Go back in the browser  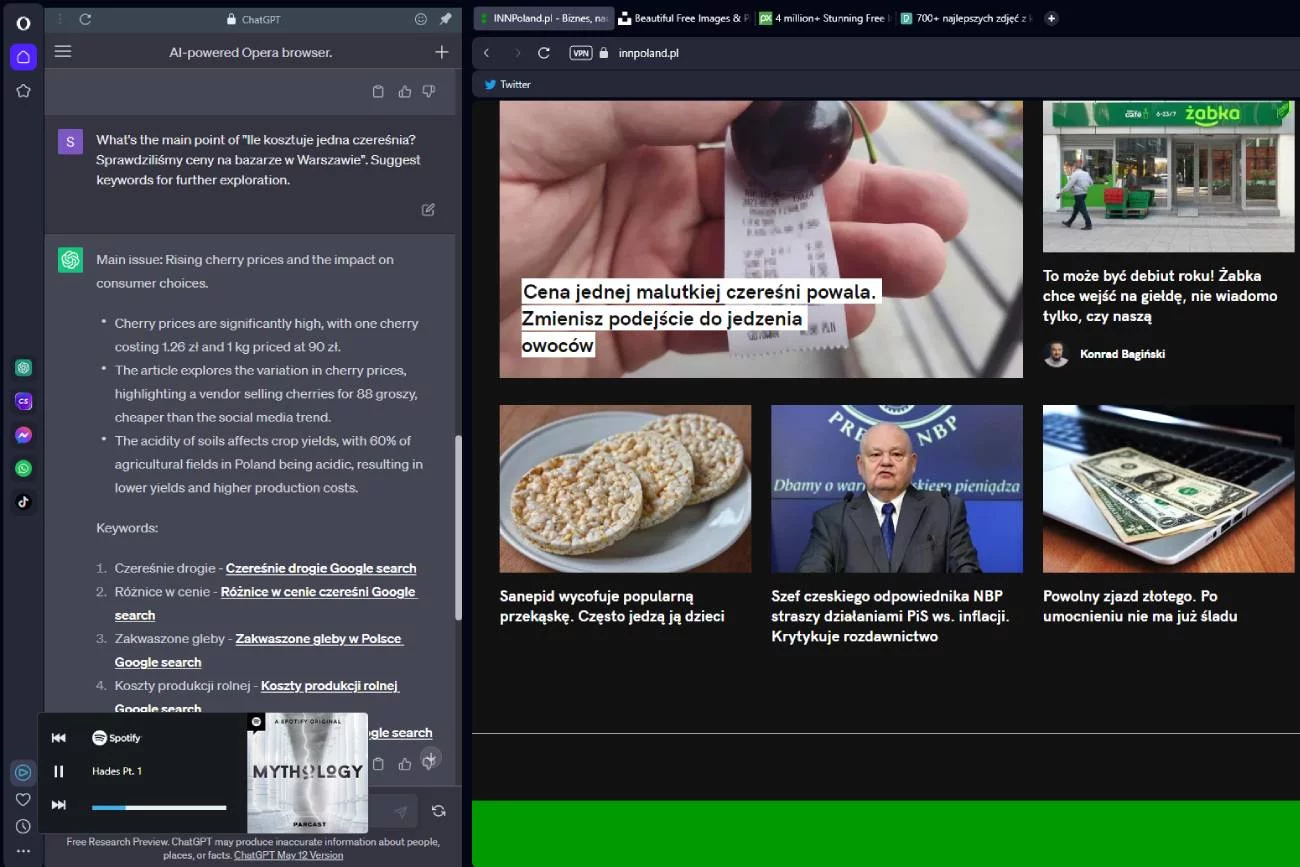point(487,53)
